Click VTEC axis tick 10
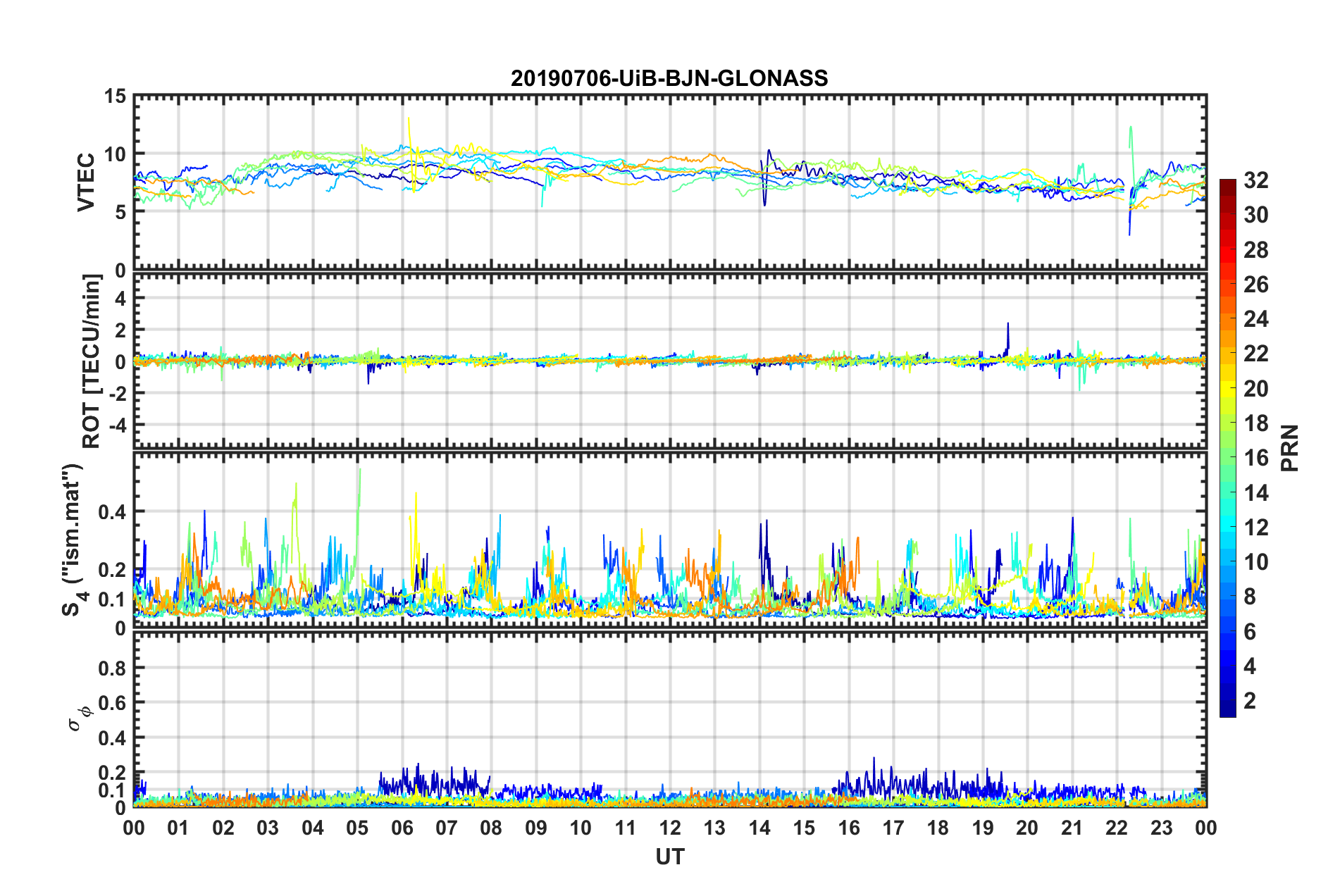1340x896 pixels. pos(116,154)
